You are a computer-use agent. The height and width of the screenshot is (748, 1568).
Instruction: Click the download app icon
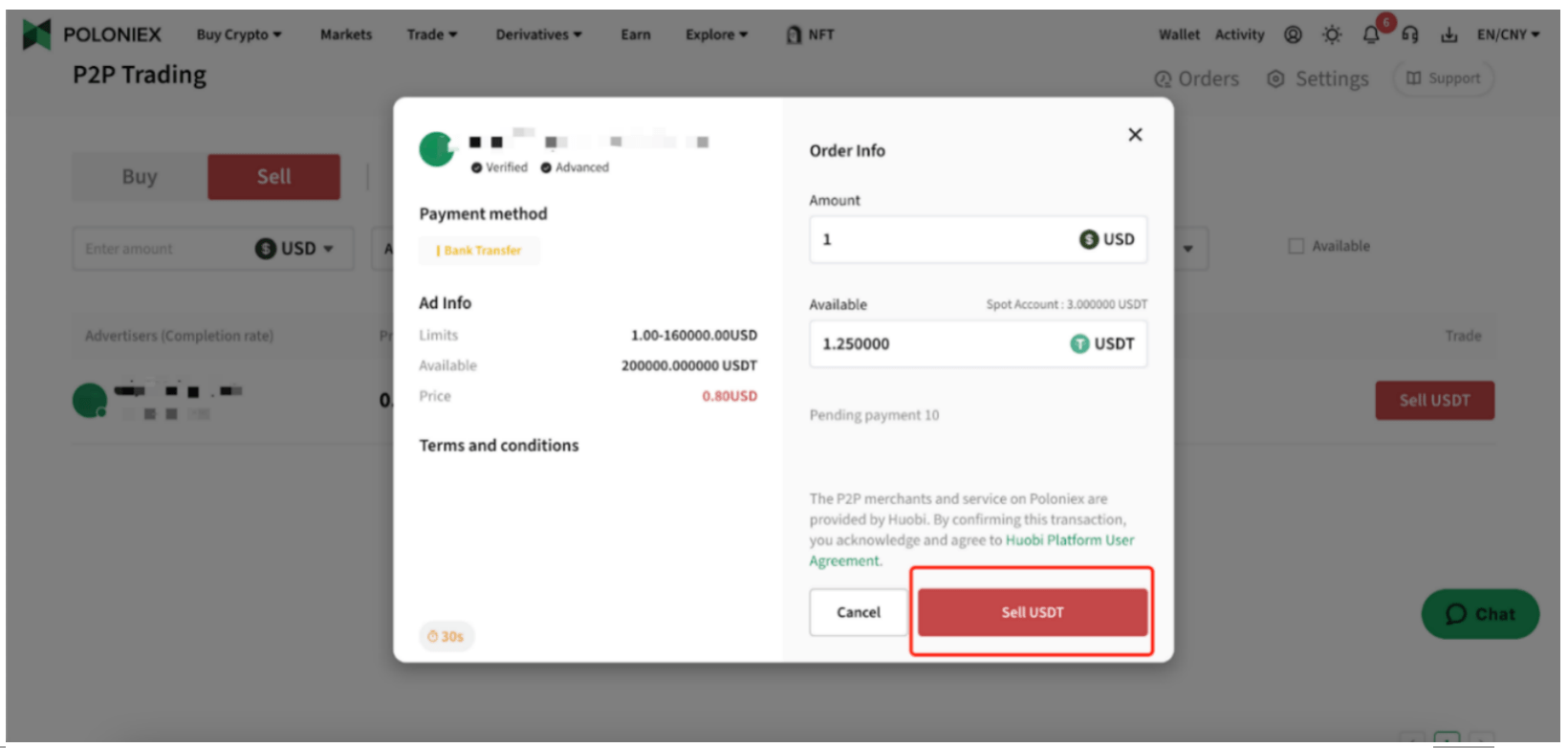point(1449,34)
